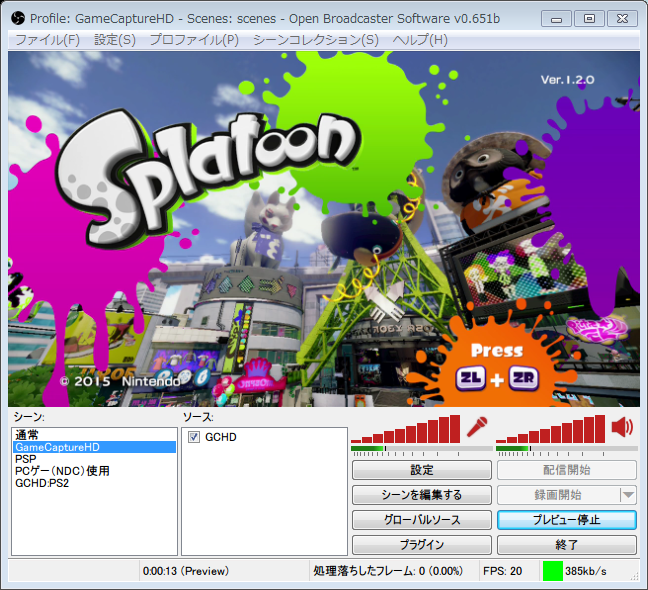The width and height of the screenshot is (648, 590).
Task: Click the green bitrate status indicator
Action: (x=553, y=571)
